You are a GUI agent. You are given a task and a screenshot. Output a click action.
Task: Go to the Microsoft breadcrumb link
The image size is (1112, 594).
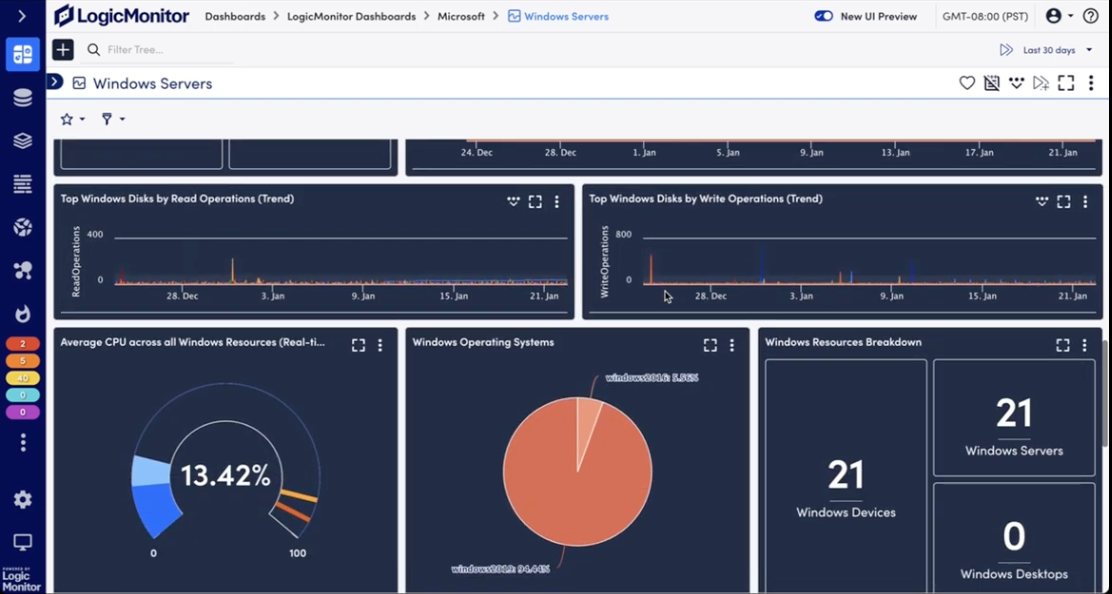click(x=461, y=16)
